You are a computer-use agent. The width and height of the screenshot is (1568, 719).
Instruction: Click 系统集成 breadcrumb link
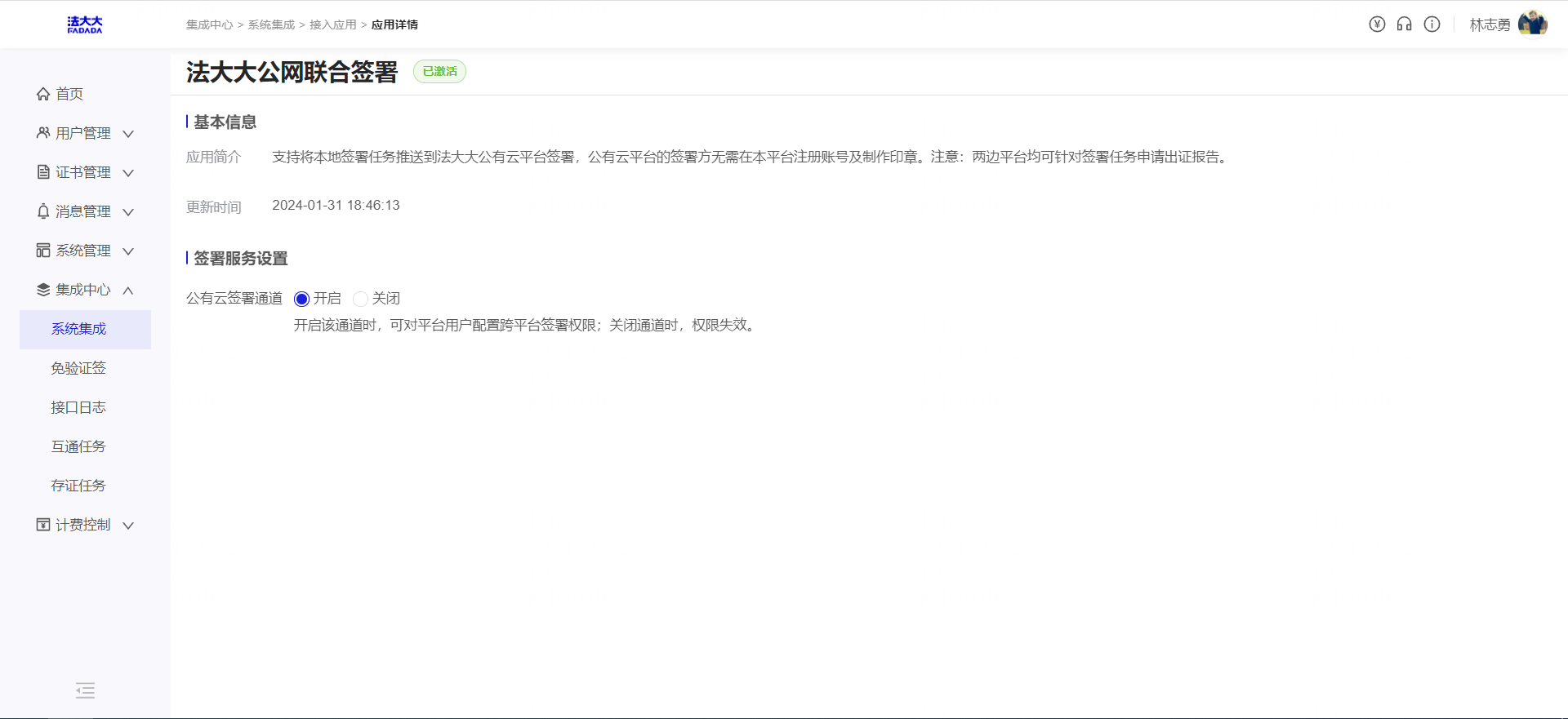click(x=271, y=25)
